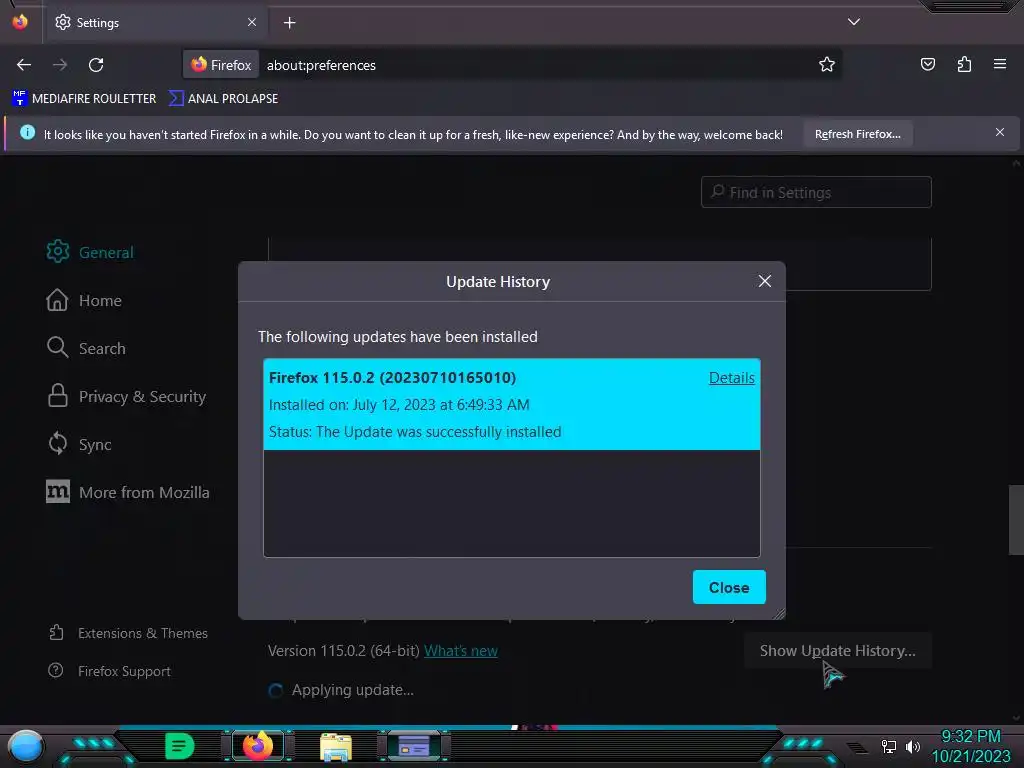The height and width of the screenshot is (768, 1024).
Task: Select the Home settings category
Action: [x=84, y=300]
